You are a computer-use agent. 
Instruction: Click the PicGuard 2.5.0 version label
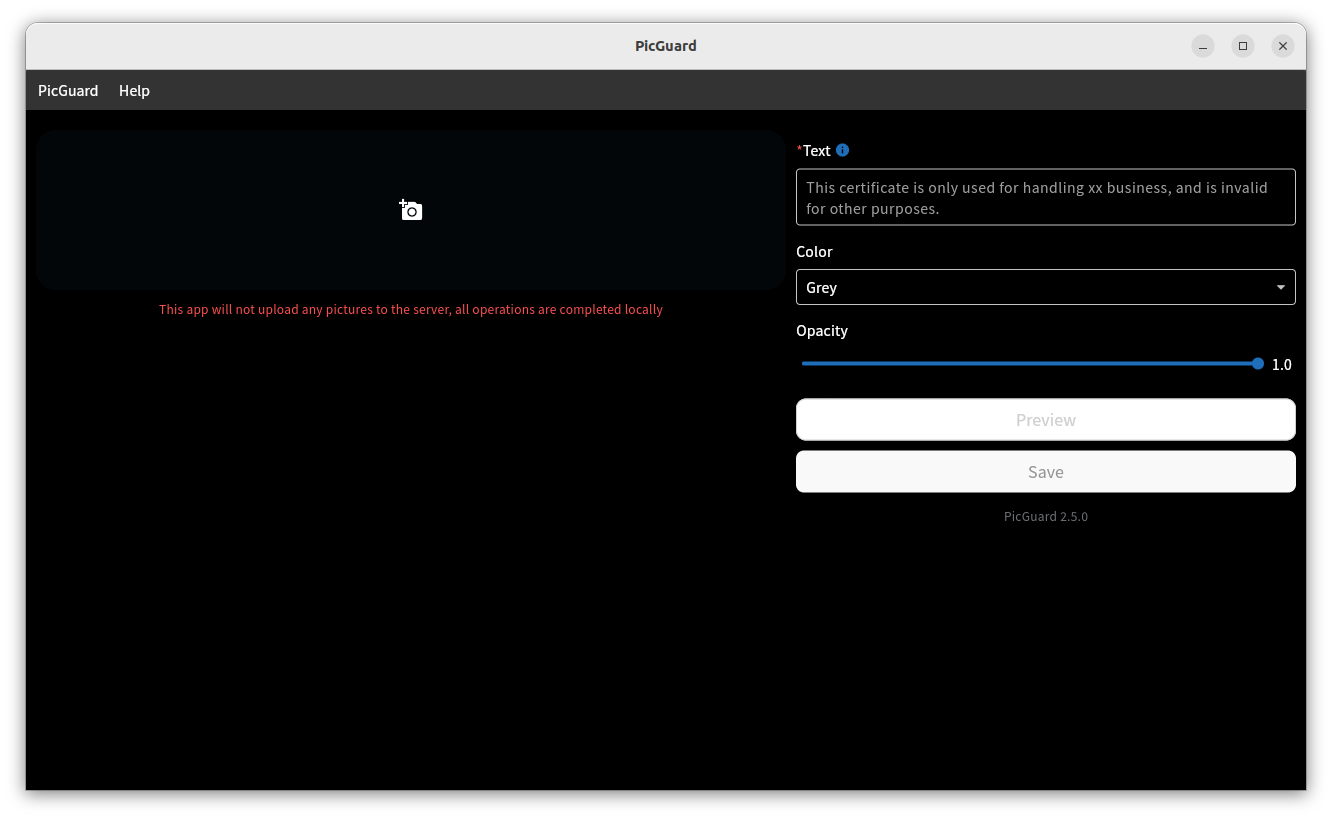tap(1045, 517)
